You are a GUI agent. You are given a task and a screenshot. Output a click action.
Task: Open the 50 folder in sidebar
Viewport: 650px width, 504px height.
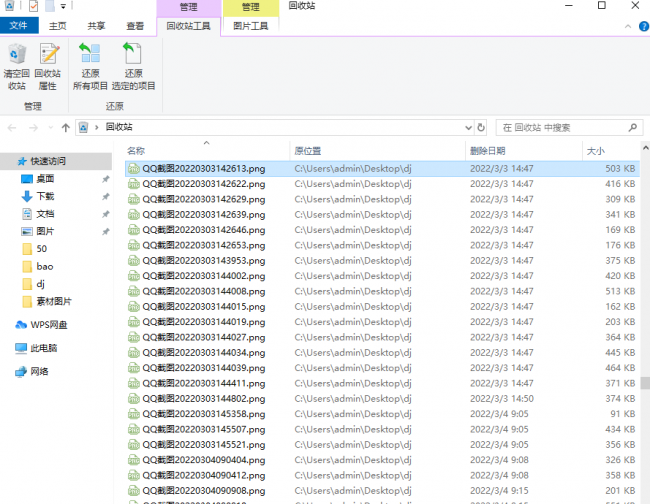41,249
